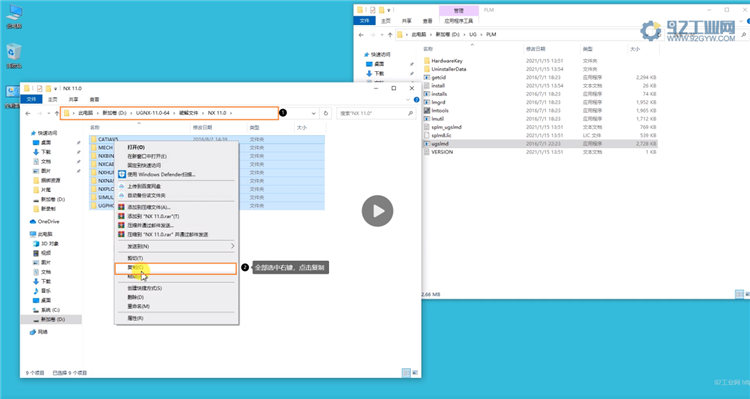Click the Windows Defender shield icon in menu
The width and height of the screenshot is (750, 399).
click(x=121, y=175)
